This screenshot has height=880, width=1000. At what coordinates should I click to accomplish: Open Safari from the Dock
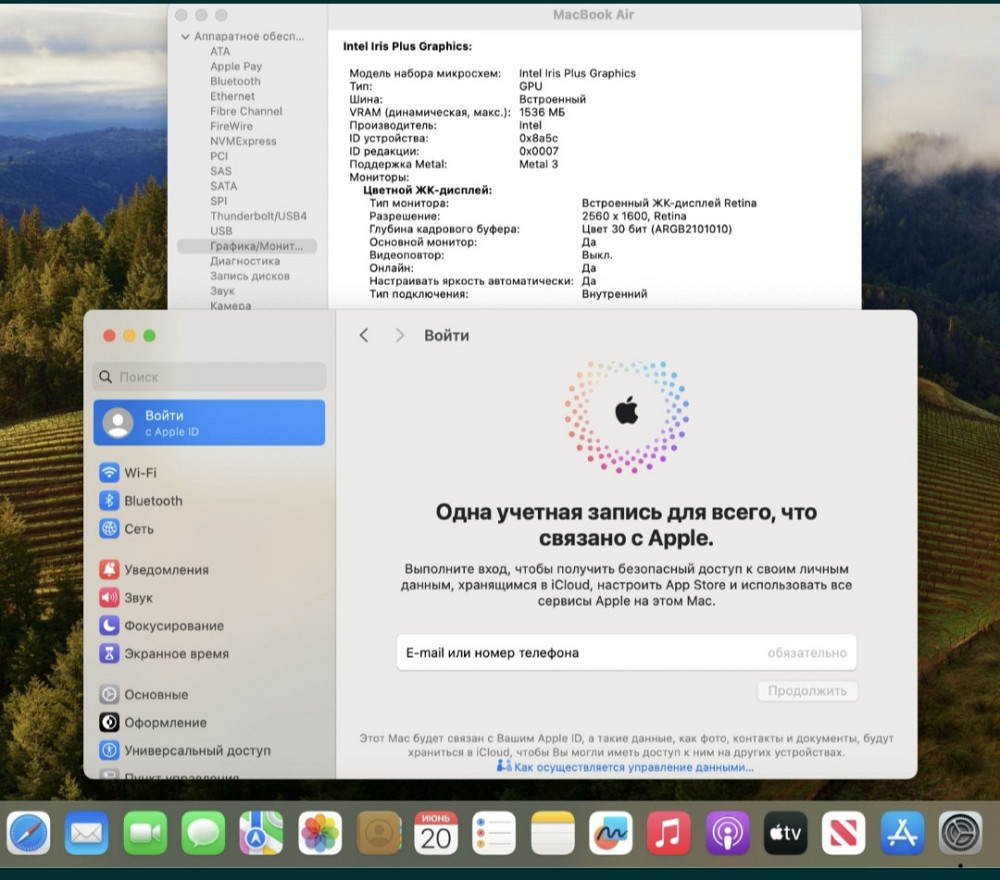click(28, 833)
